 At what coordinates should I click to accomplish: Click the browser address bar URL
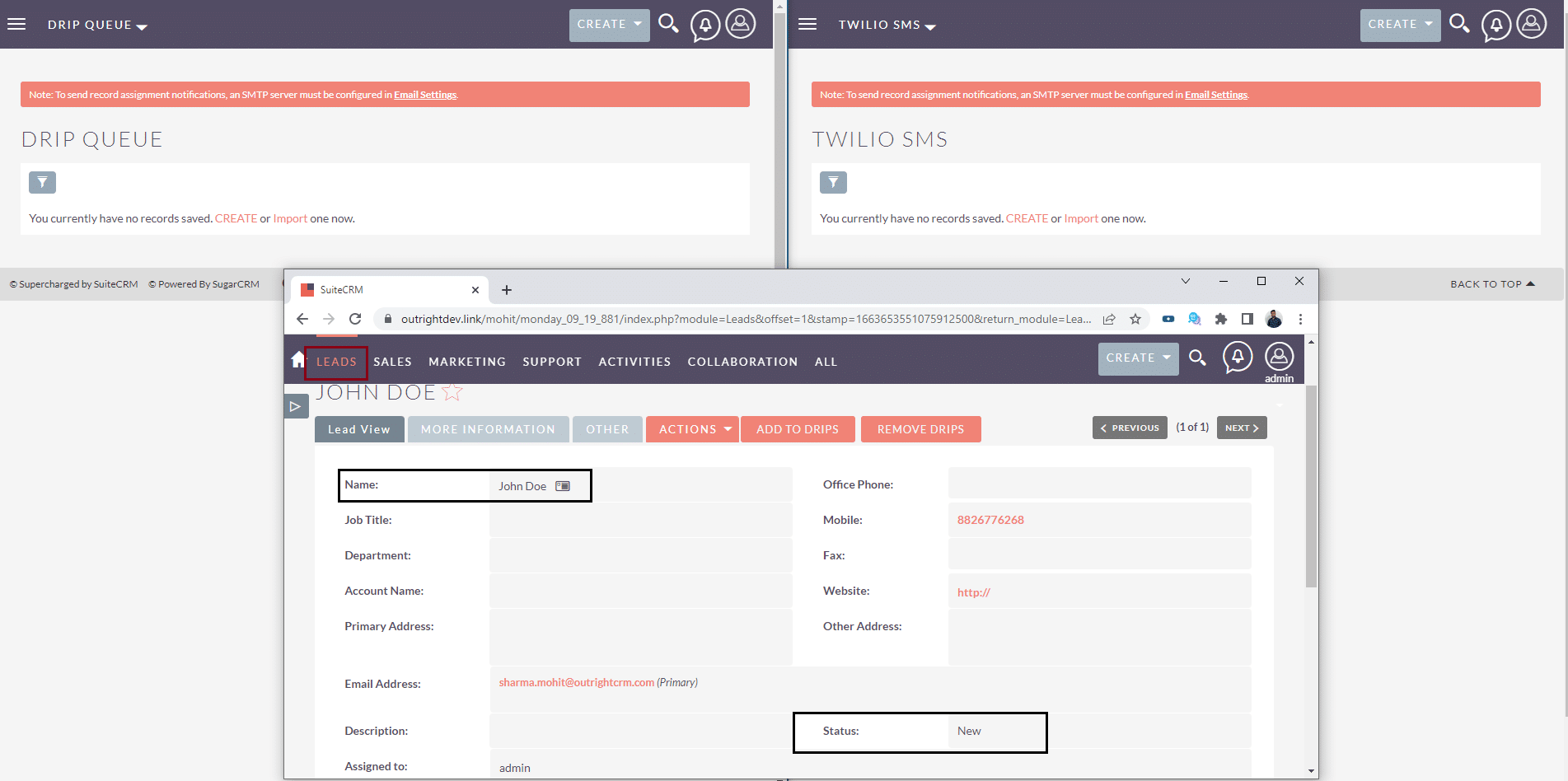click(x=746, y=319)
